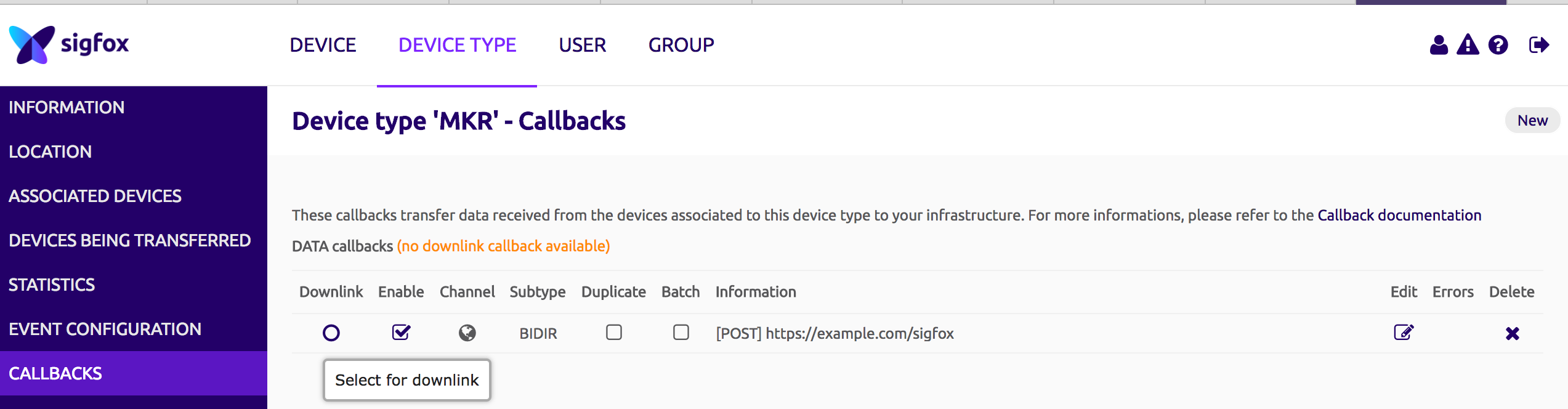Open ASSOCIATED DEVICES sidebar item
The height and width of the screenshot is (409, 1568).
pos(95,196)
